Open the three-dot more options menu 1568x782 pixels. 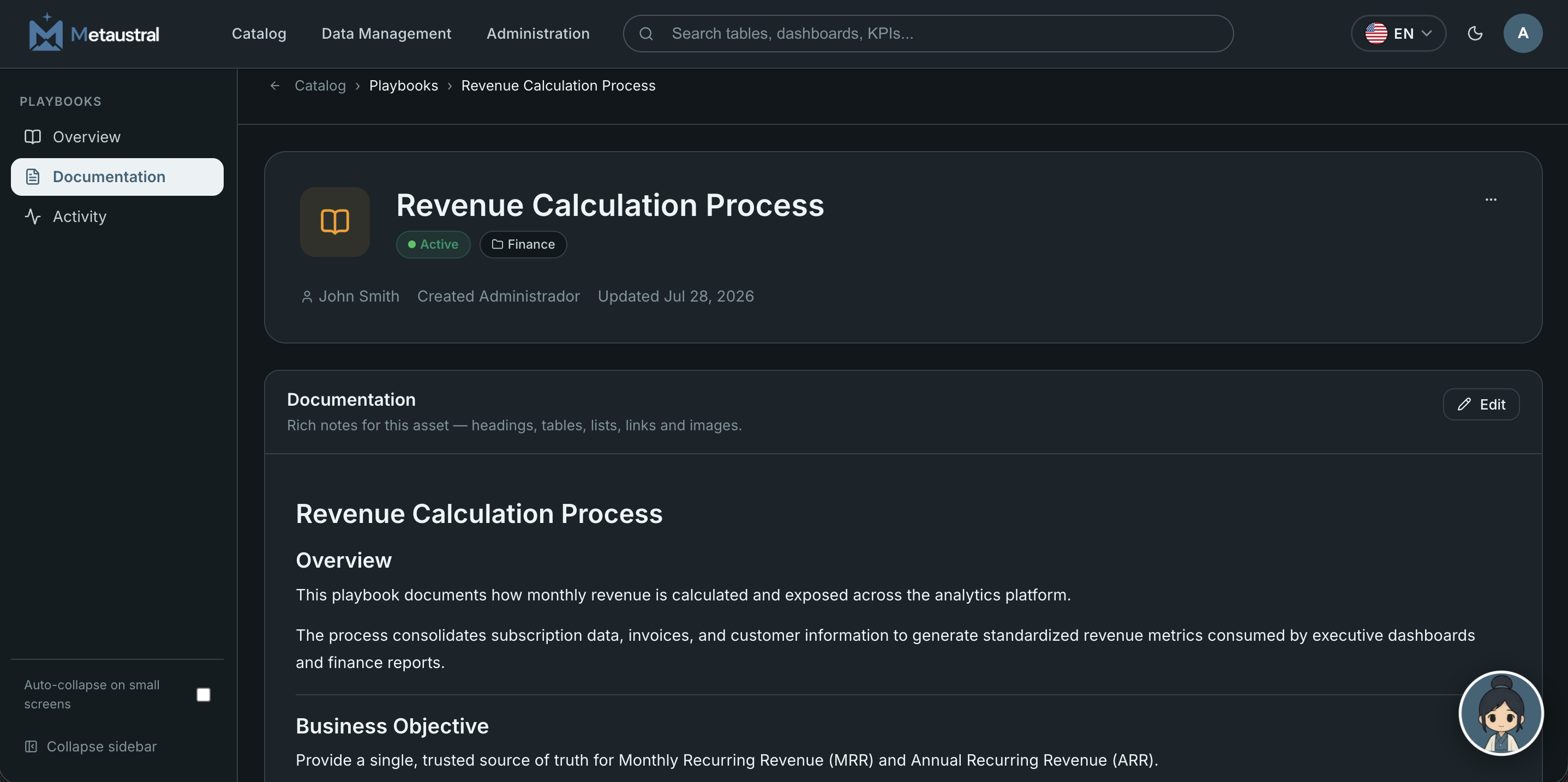(1491, 200)
